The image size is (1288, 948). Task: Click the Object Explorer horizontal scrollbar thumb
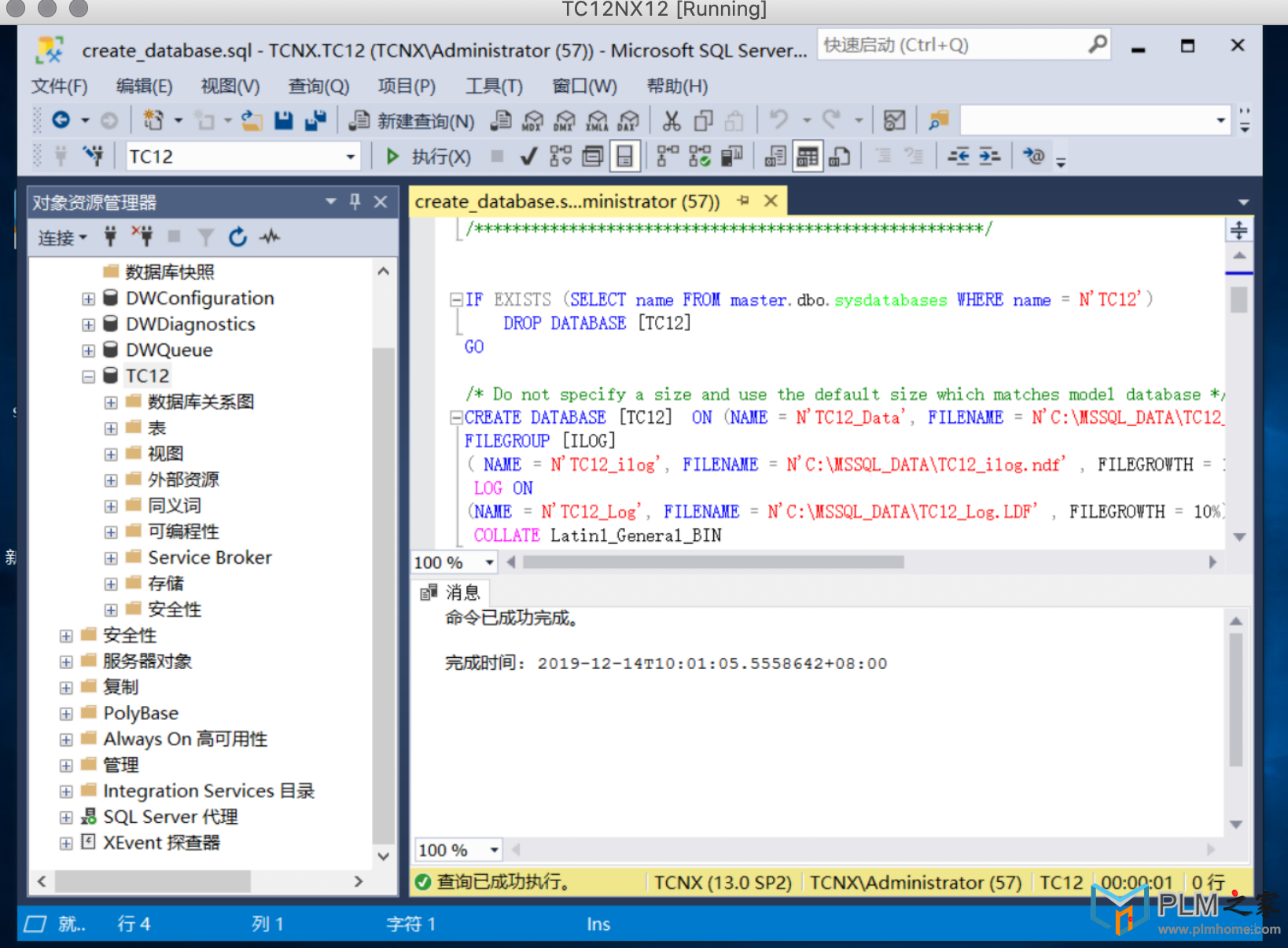[153, 881]
